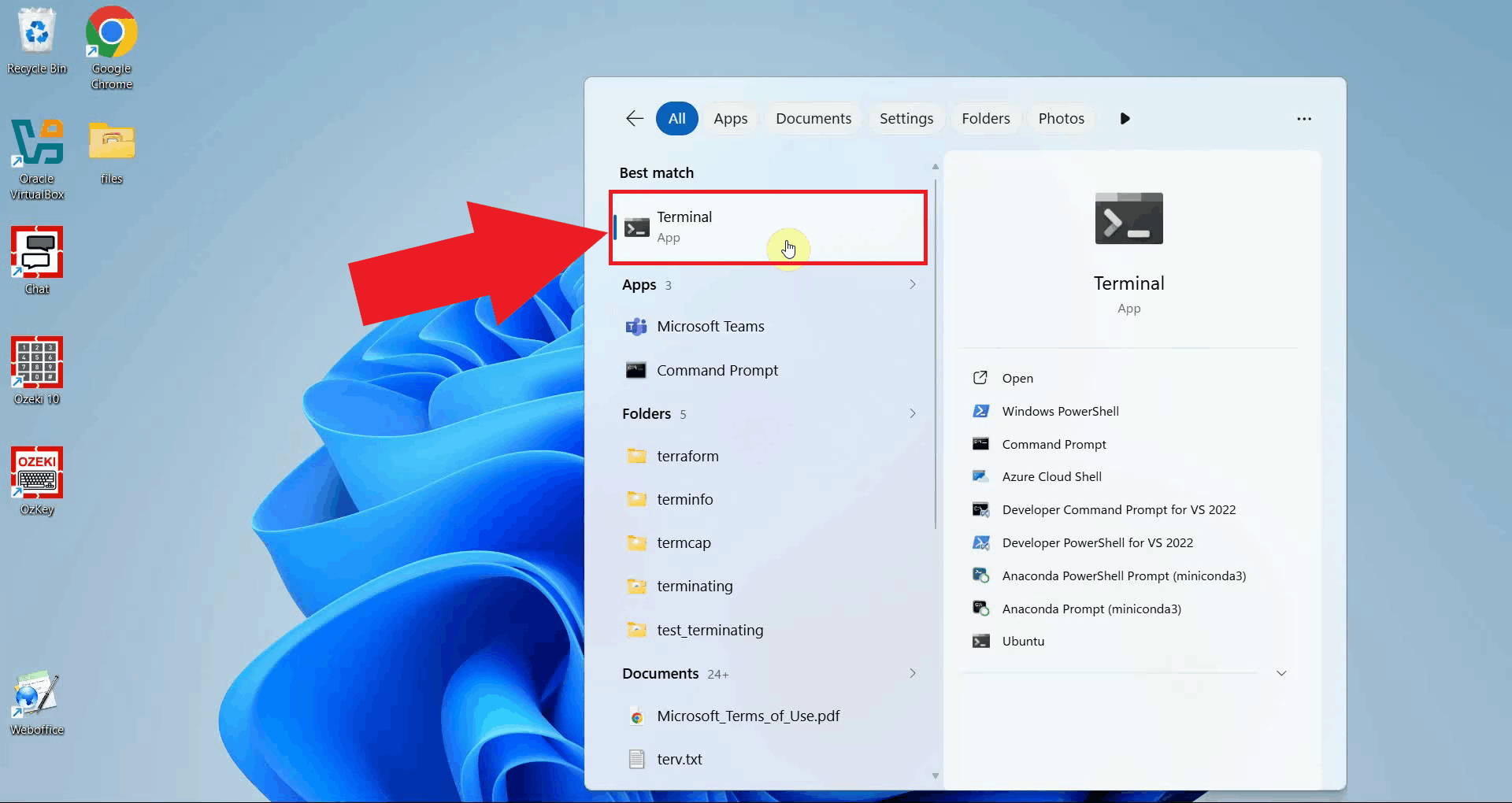The image size is (1512, 803).
Task: Select the terminfo folder result
Action: pyautogui.click(x=769, y=499)
